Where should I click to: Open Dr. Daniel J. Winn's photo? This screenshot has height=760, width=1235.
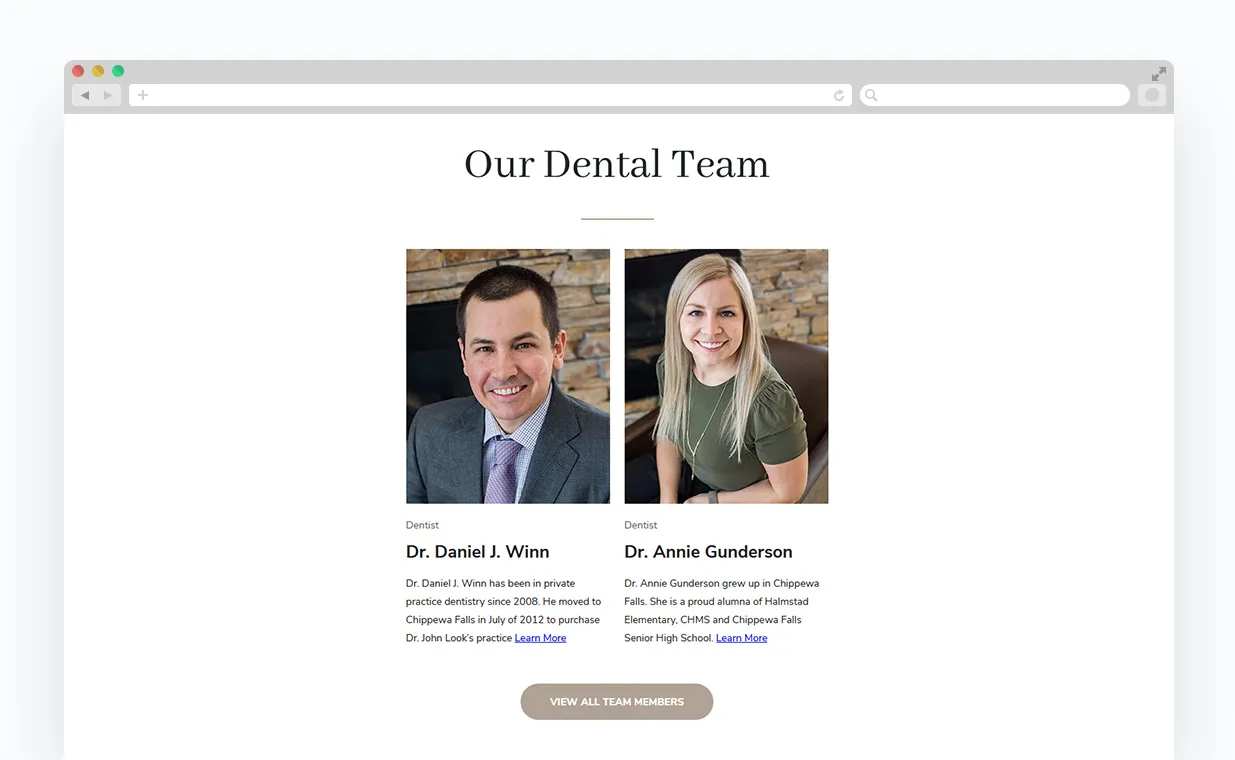[508, 376]
